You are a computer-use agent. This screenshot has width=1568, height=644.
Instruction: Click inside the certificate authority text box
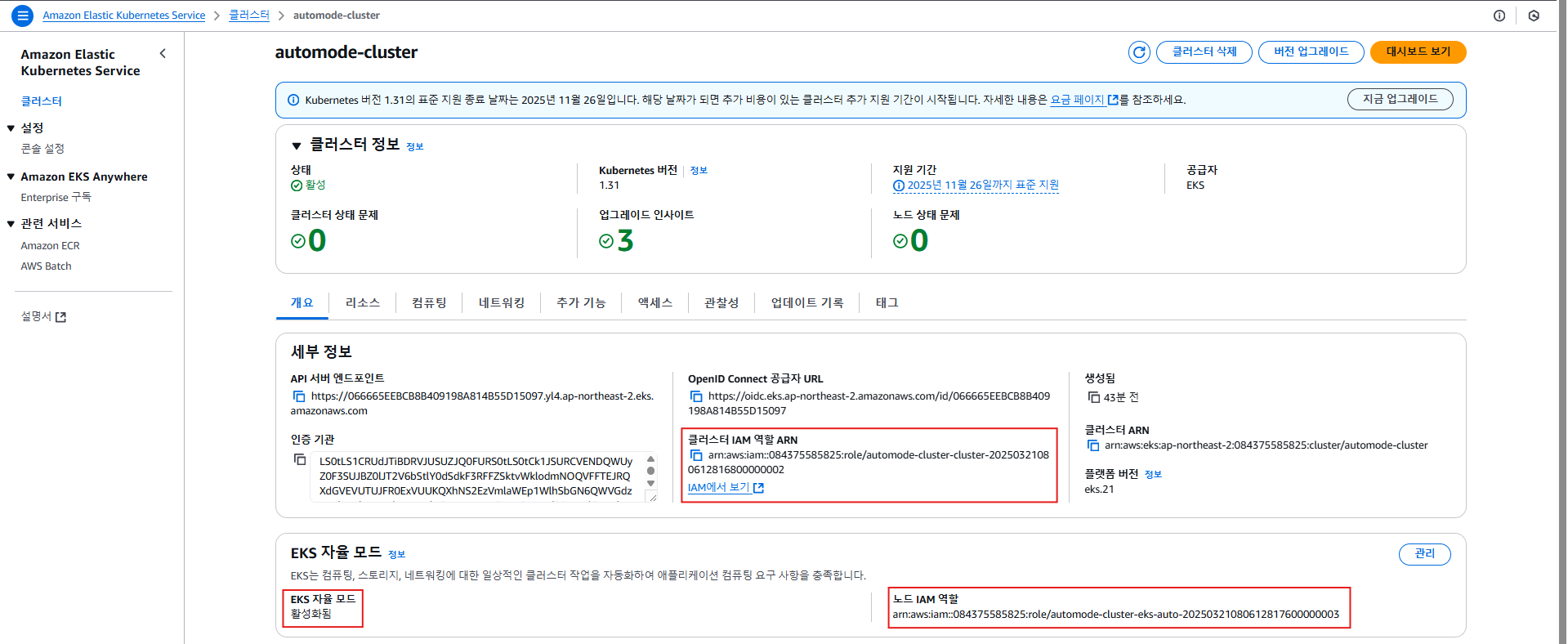pos(476,476)
